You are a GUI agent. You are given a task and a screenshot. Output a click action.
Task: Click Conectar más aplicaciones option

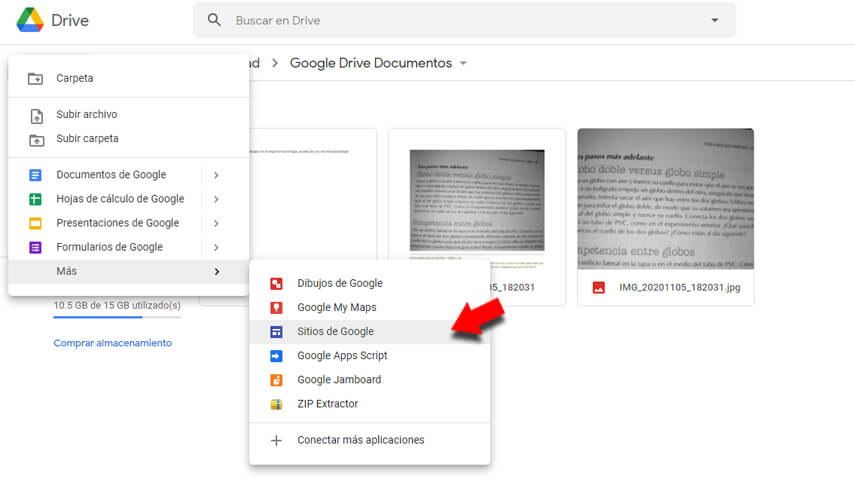[360, 440]
